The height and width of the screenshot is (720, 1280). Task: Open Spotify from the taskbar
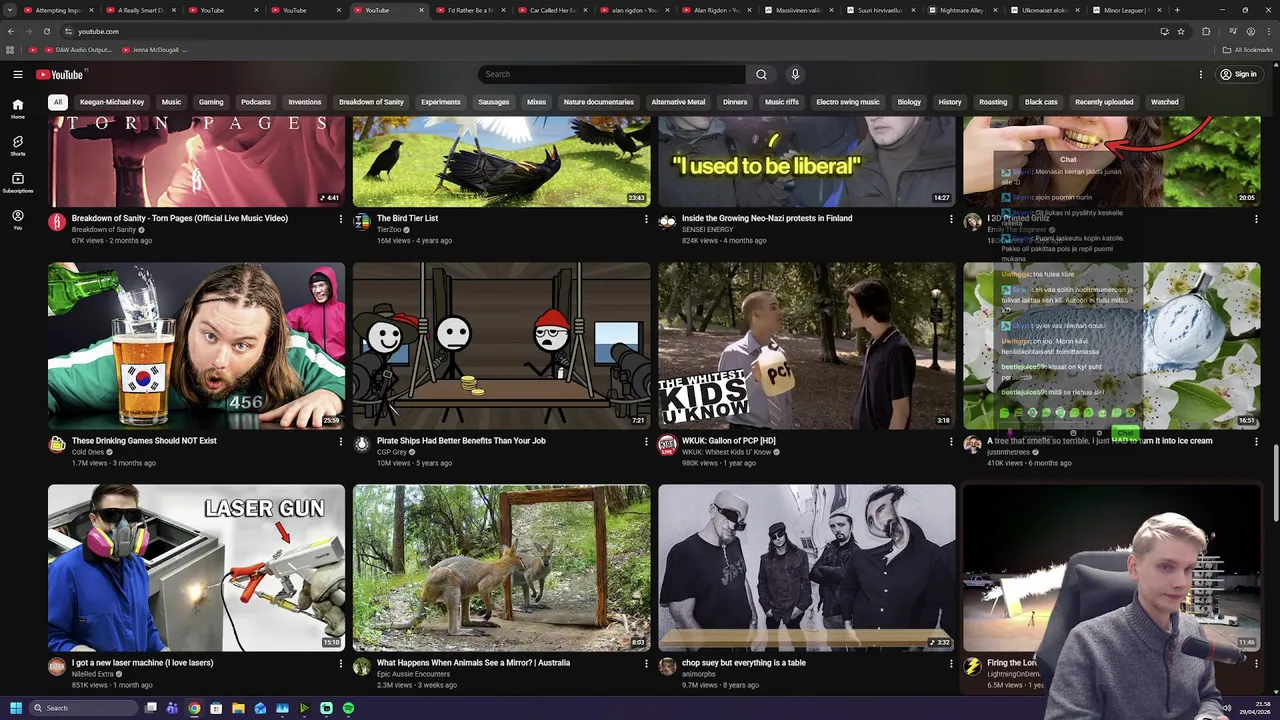(348, 708)
